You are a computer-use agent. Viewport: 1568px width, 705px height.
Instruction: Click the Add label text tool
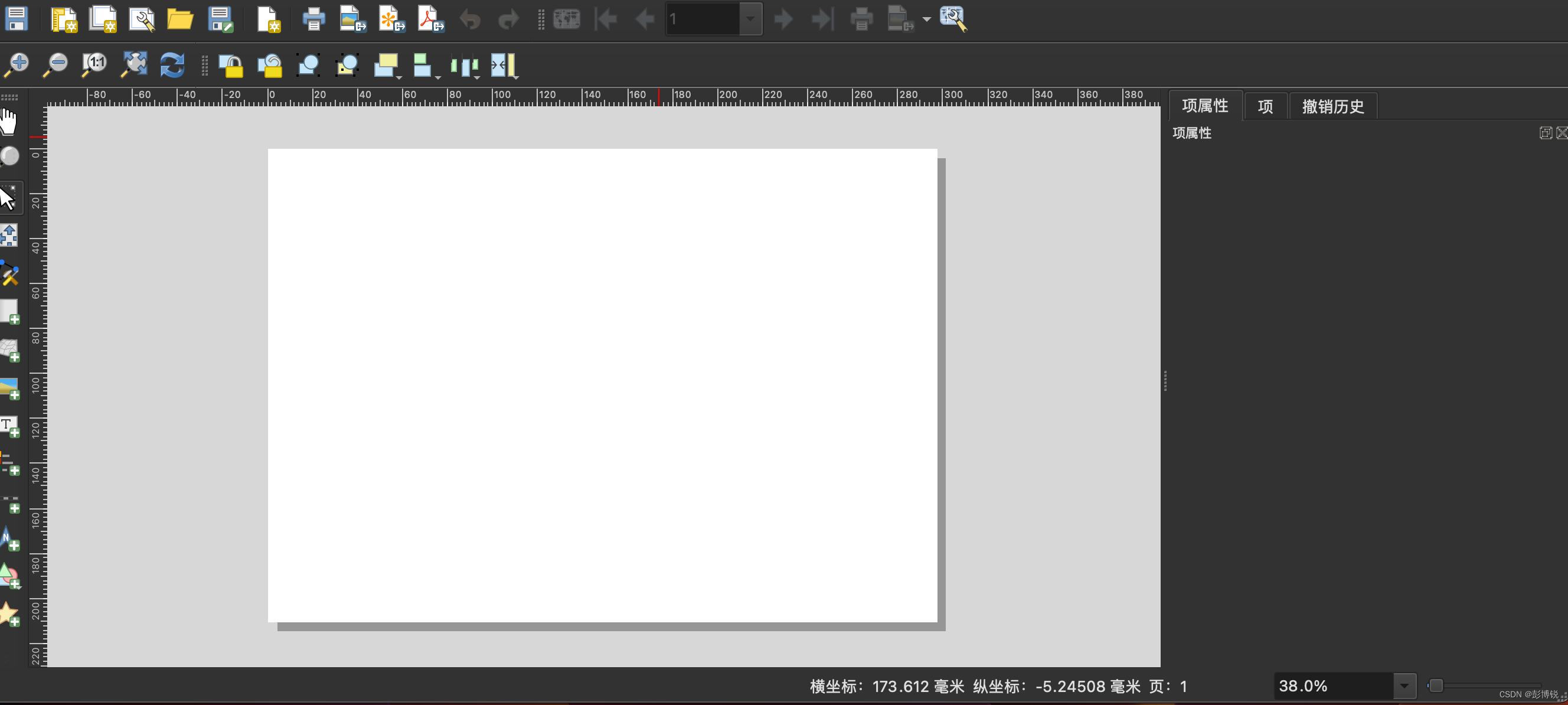9,426
